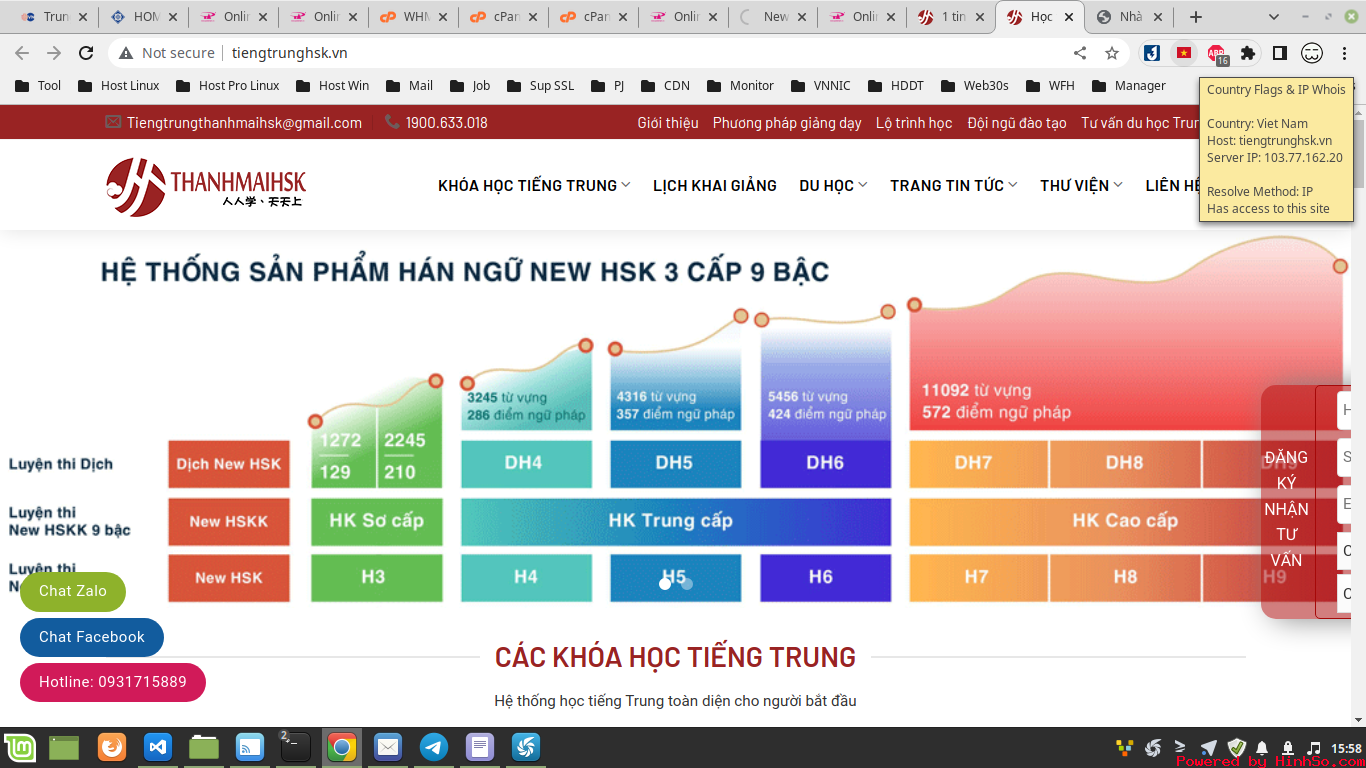1366x768 pixels.
Task: Open the ABP ad blocker extension
Action: [1216, 54]
